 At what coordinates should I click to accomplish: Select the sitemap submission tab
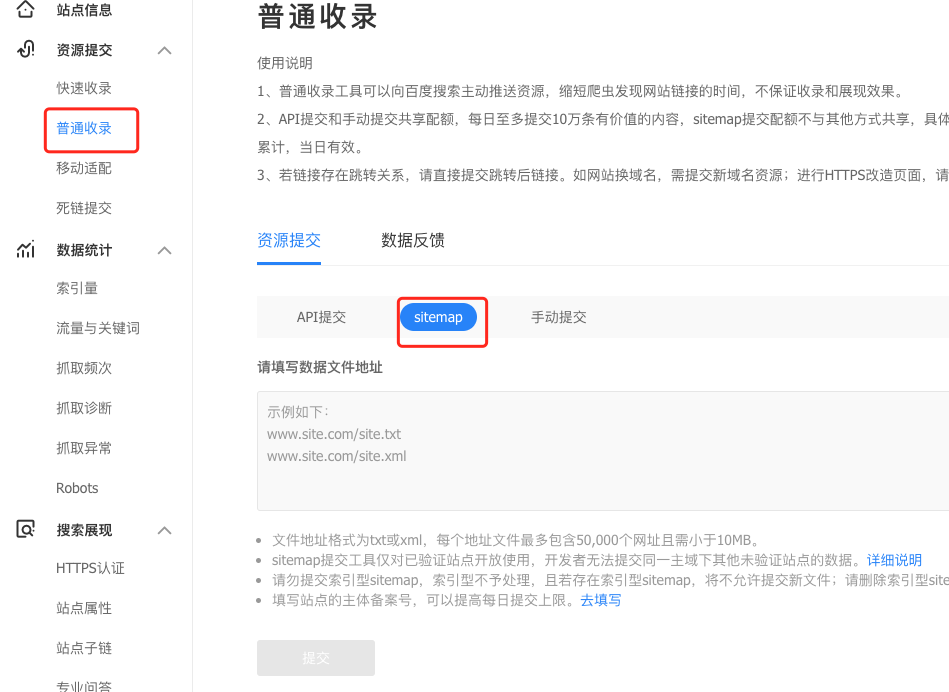click(x=439, y=317)
